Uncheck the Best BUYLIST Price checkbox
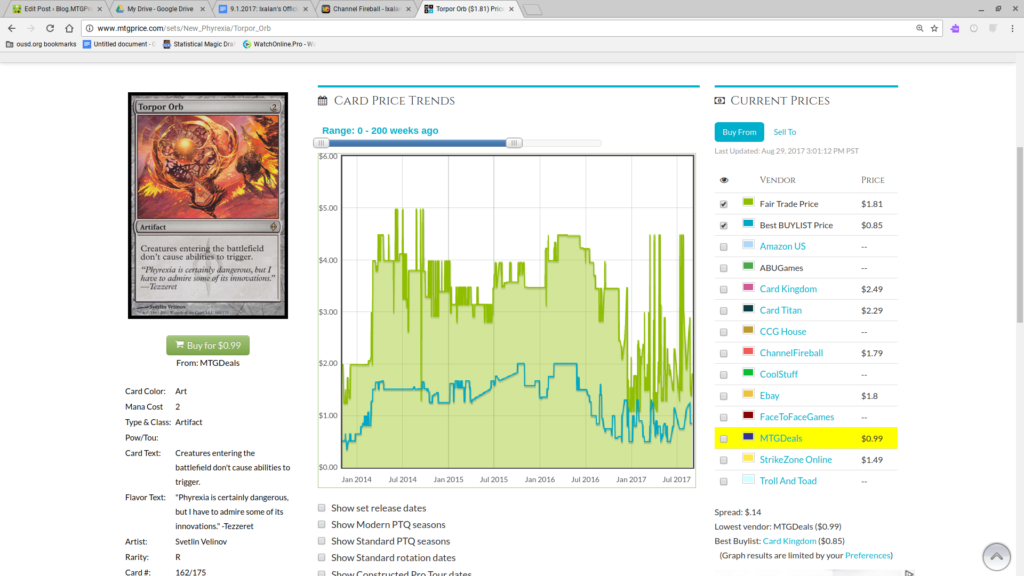The image size is (1024, 576). (x=724, y=225)
